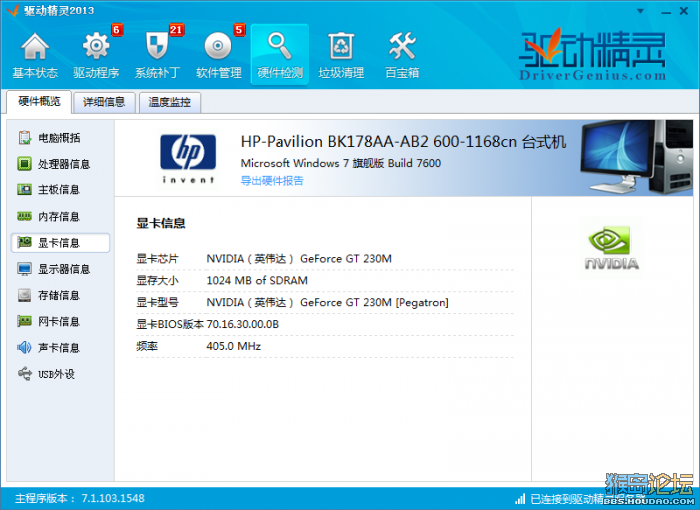Click the NVIDIA logo image

612,248
